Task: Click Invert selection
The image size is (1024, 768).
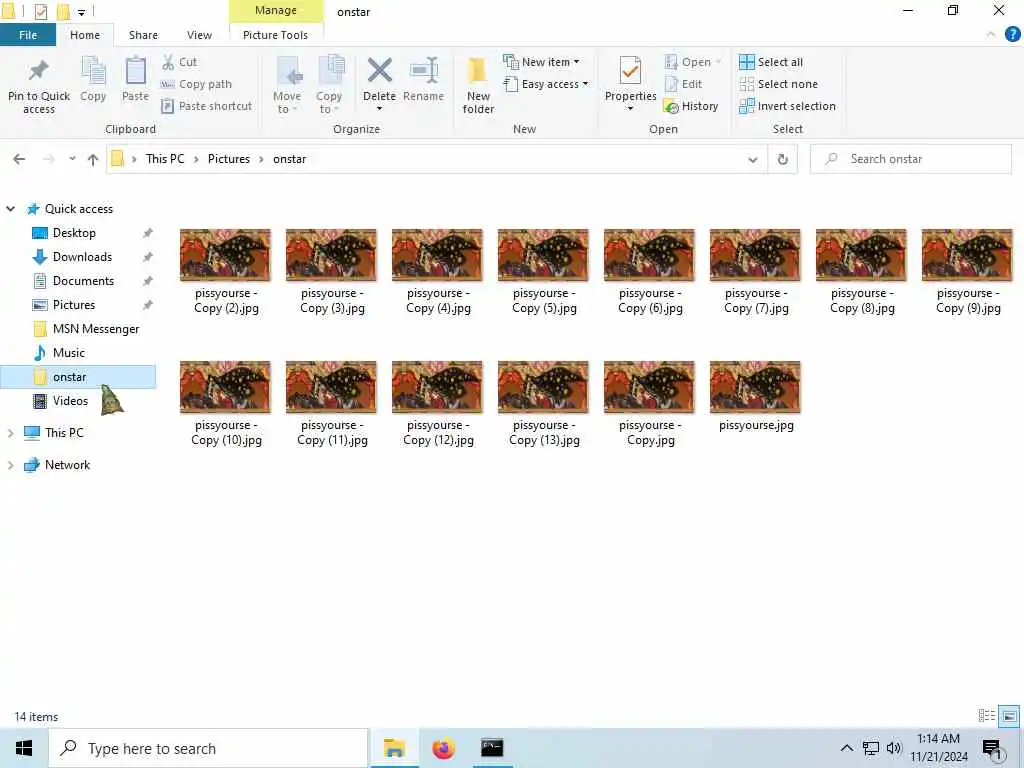Action: (x=788, y=106)
